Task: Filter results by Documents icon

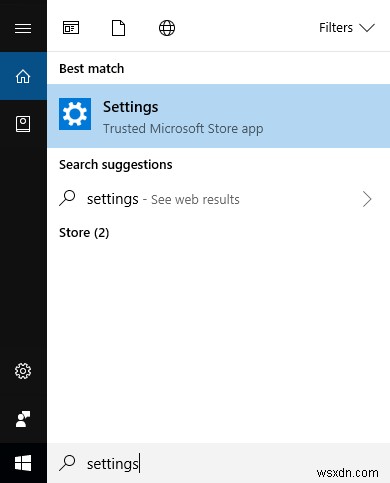Action: coord(118,28)
